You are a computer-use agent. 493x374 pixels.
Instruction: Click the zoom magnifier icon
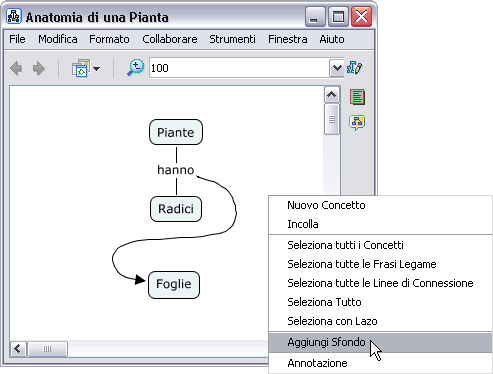coord(135,68)
